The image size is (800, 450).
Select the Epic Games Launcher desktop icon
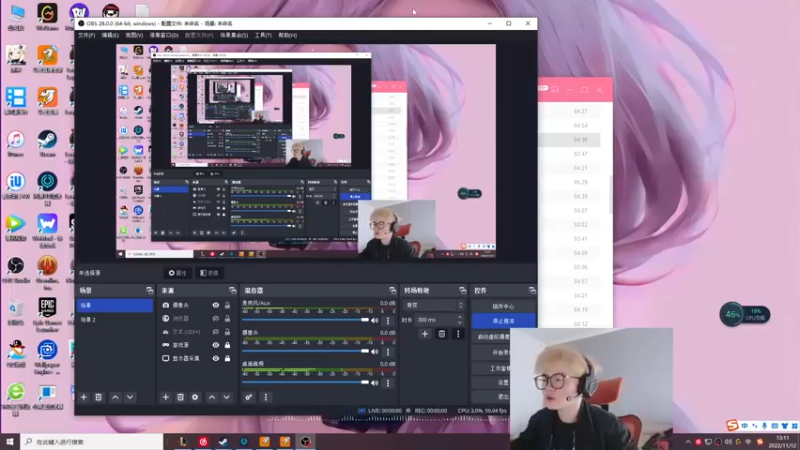(47, 314)
